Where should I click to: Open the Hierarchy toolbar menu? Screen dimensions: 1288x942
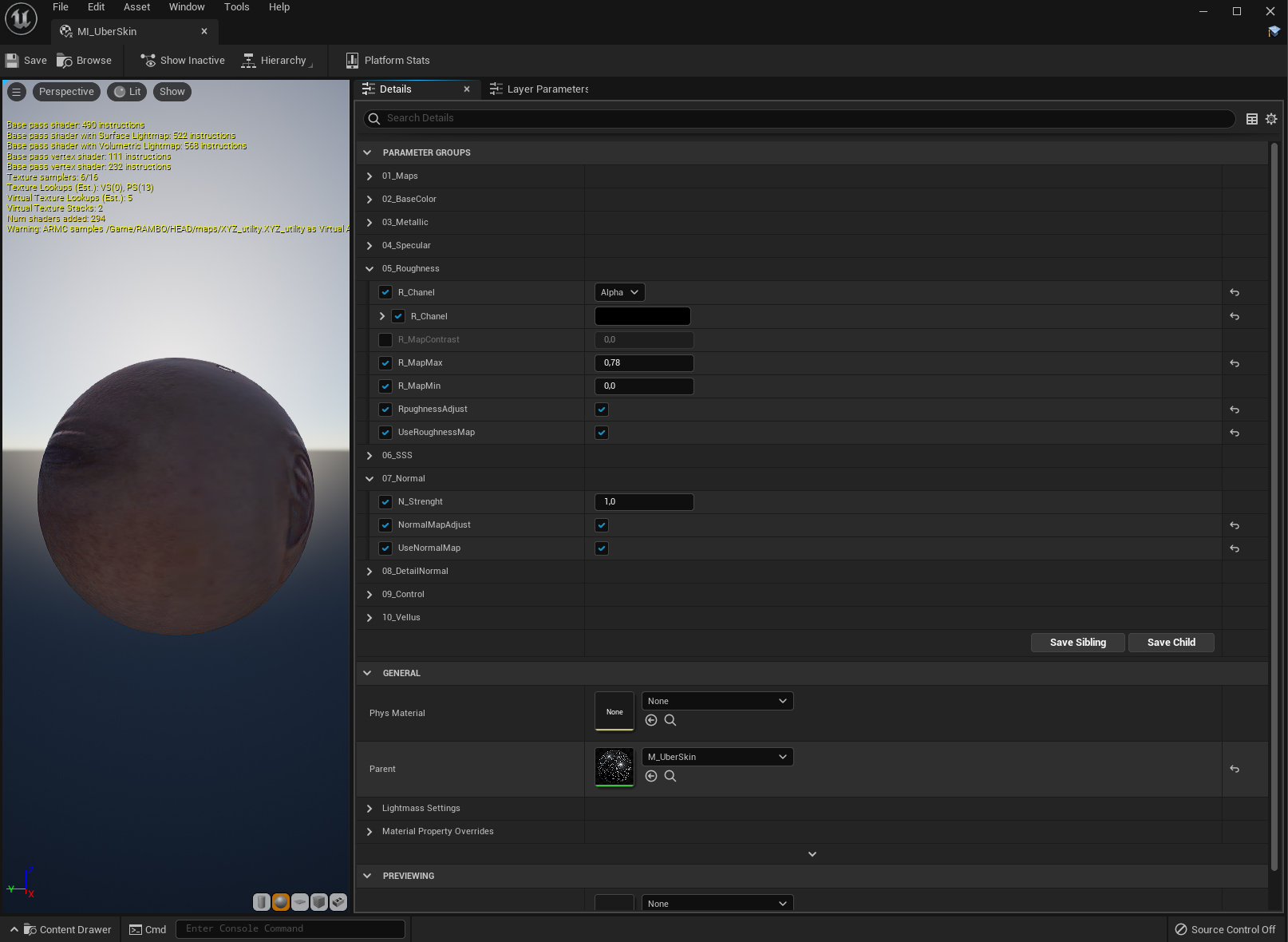(x=276, y=61)
